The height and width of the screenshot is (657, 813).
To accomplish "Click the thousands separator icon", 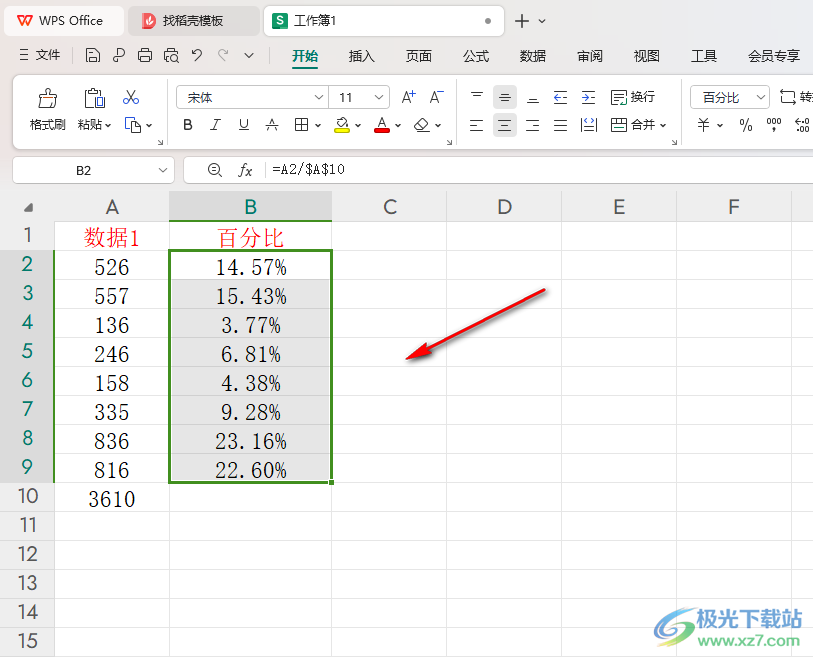I will 774,125.
